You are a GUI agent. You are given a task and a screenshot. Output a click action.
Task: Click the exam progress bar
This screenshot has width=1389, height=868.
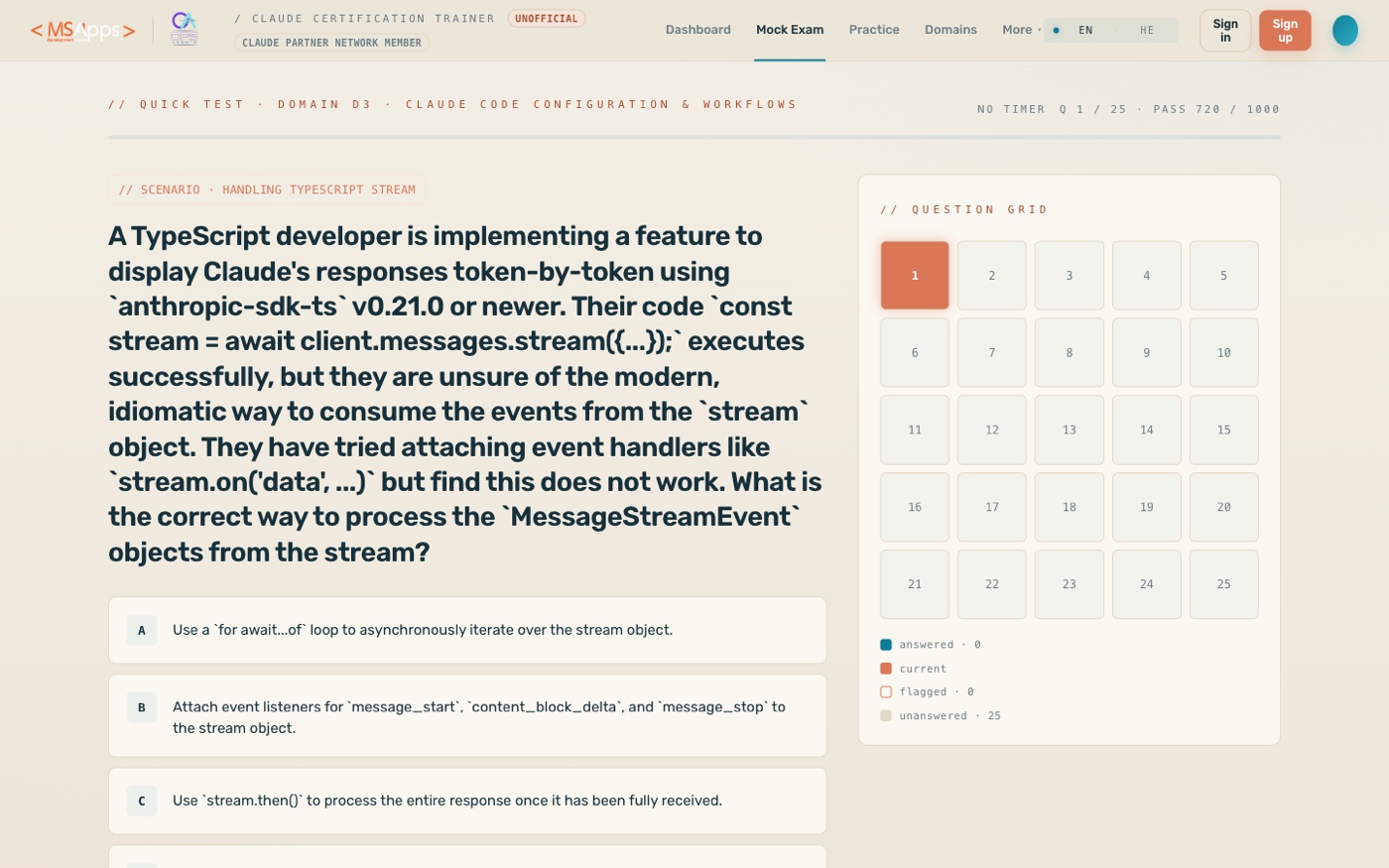tap(694, 137)
